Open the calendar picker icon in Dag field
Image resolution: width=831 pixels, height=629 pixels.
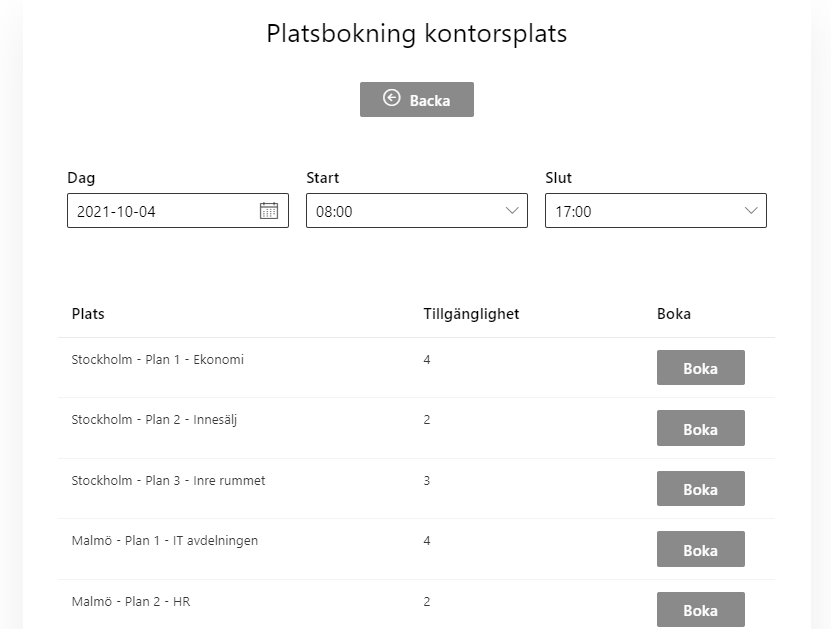269,210
